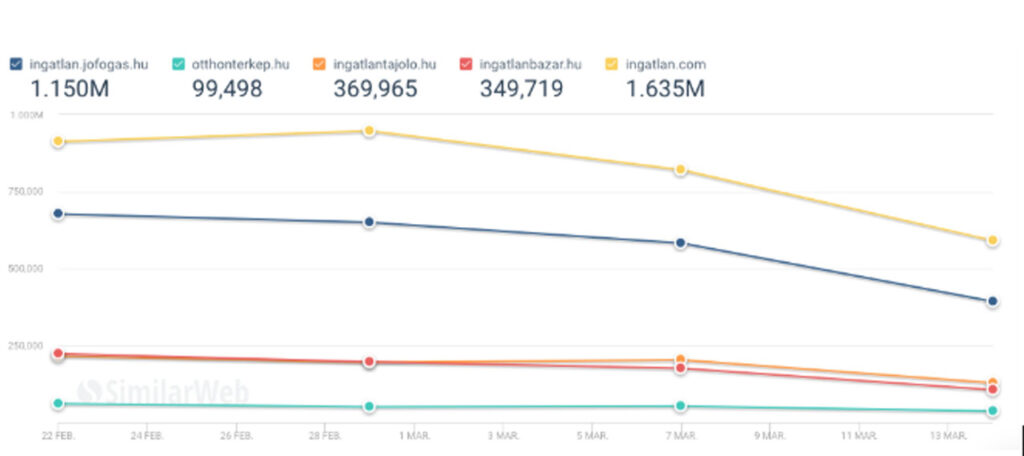This screenshot has width=1024, height=456.
Task: Click the ingatlan.jofogas.hu legend label
Action: (x=89, y=65)
